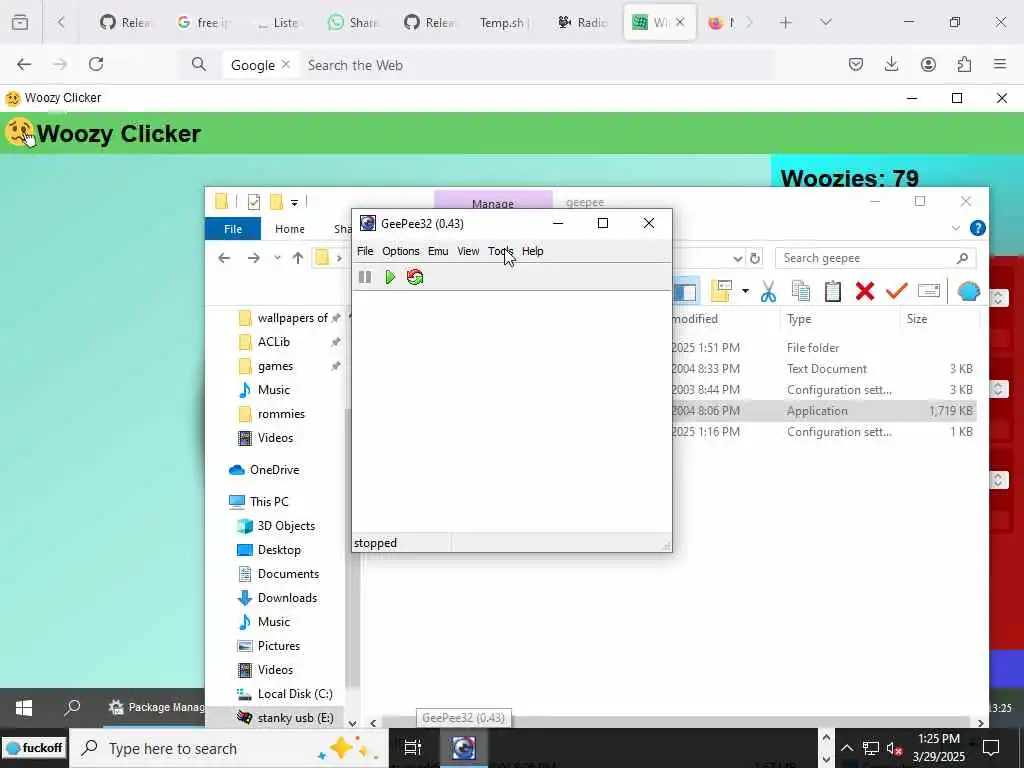Pause emulation in GeePee32 toolbar

(365, 278)
